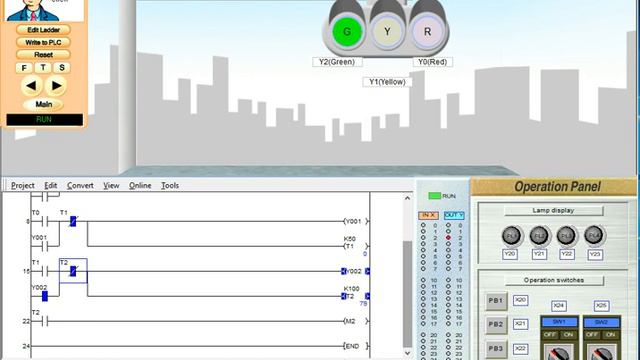Image resolution: width=640 pixels, height=360 pixels.
Task: Toggle the SW2 rotary switch
Action: point(602,353)
